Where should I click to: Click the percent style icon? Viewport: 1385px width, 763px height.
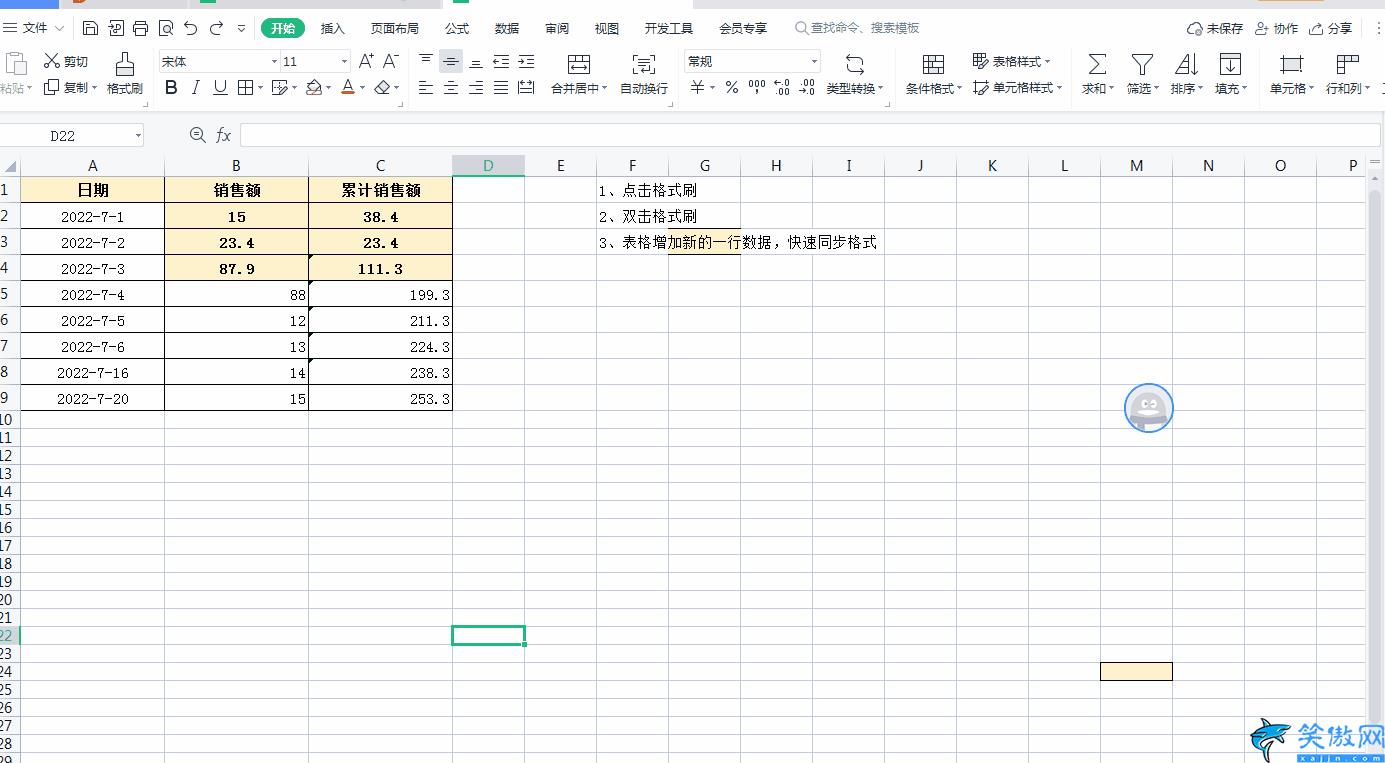tap(732, 88)
